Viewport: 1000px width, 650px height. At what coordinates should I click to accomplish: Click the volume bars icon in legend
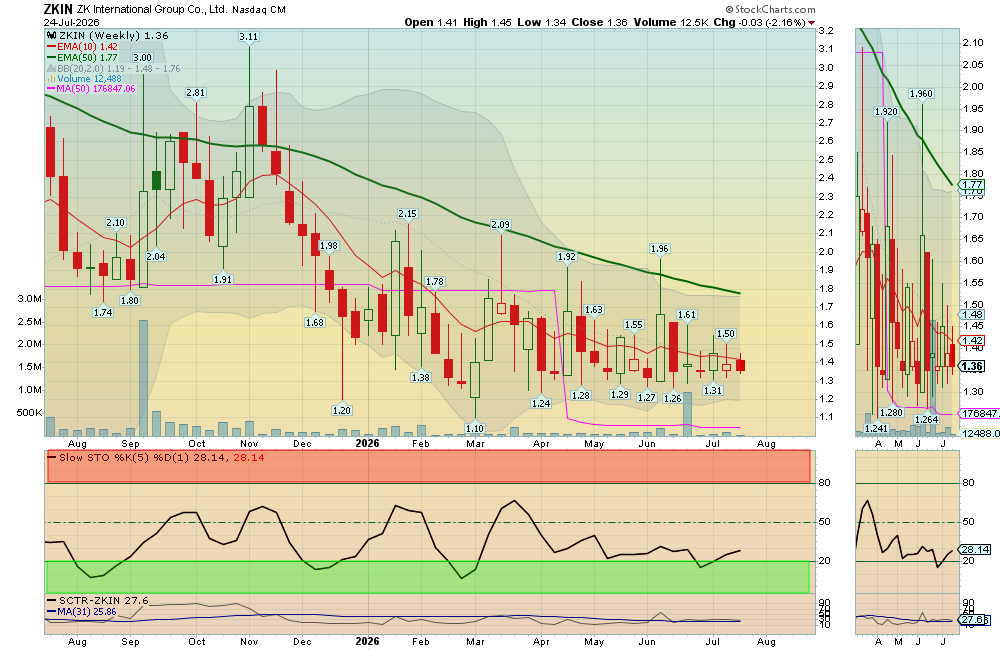tap(51, 79)
